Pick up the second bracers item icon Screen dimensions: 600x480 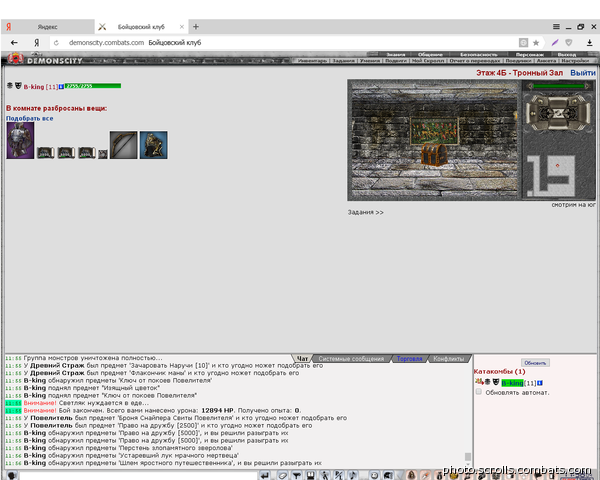(x=66, y=153)
